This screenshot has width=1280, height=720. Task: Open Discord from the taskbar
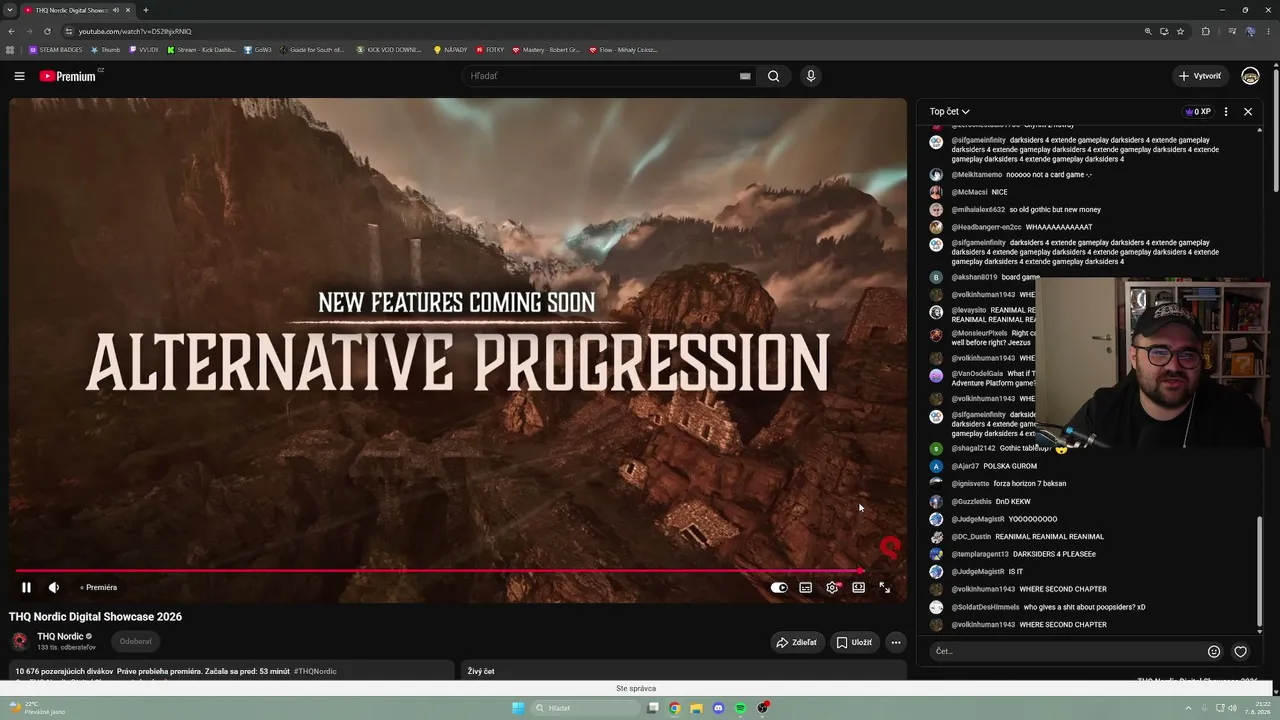[718, 708]
